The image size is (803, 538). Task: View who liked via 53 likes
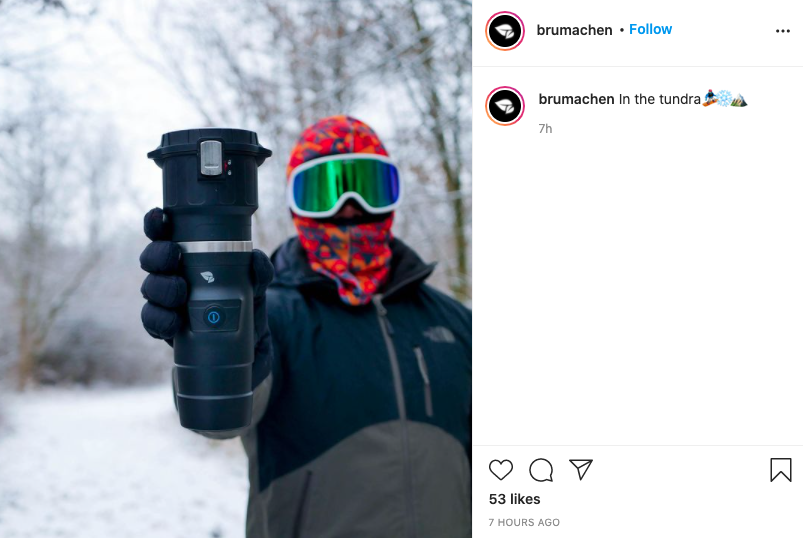(x=514, y=499)
